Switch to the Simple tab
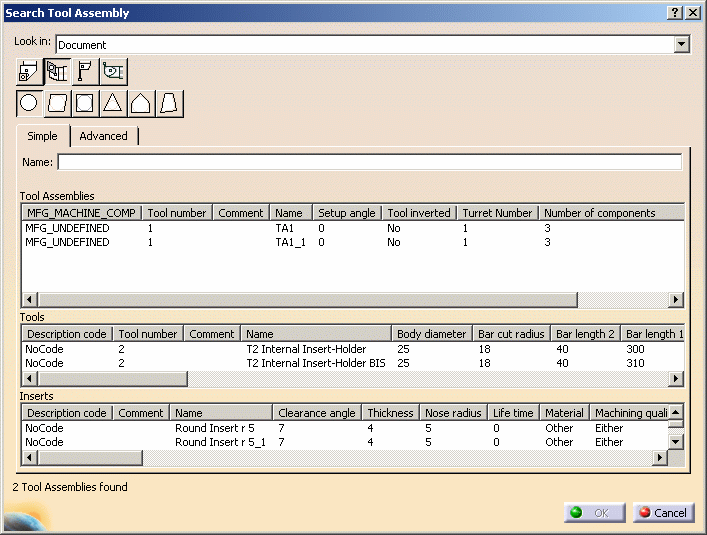This screenshot has height=535, width=707. click(42, 136)
